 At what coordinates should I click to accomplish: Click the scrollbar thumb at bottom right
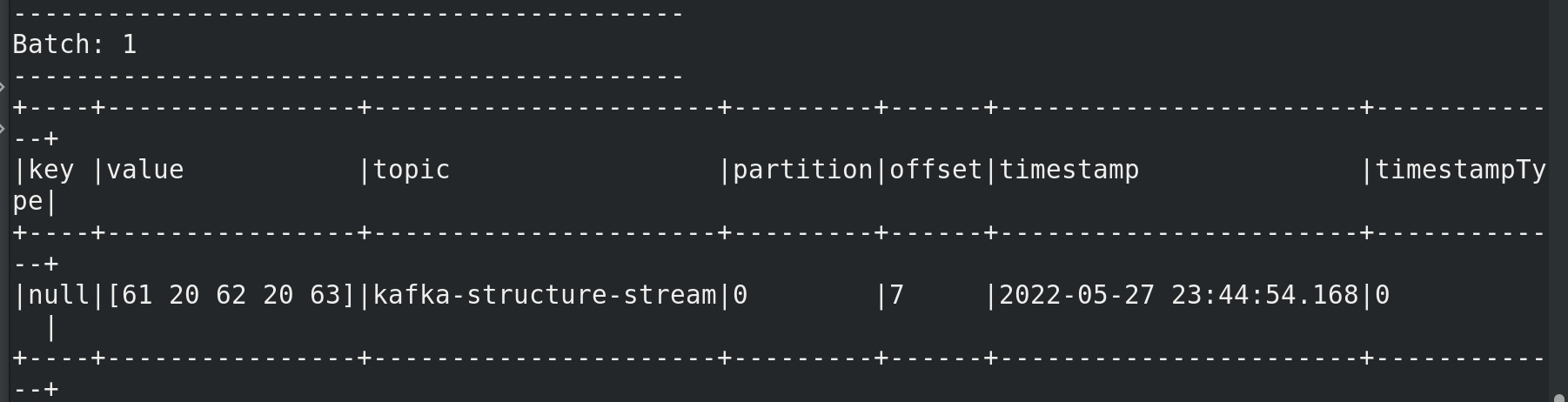(x=1559, y=398)
